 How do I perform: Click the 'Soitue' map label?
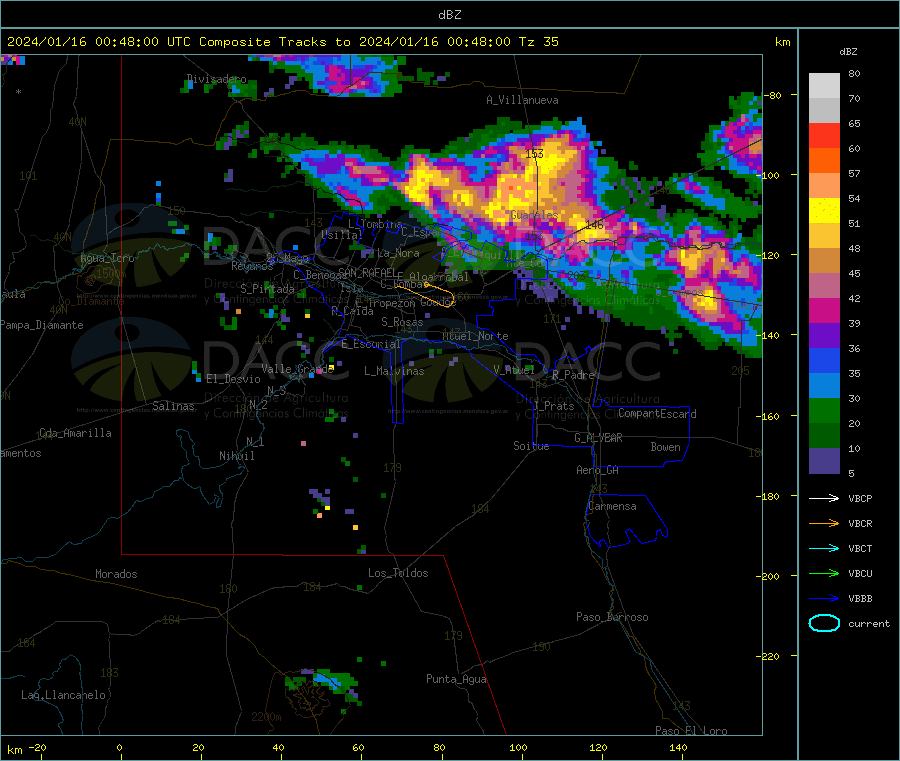(531, 446)
